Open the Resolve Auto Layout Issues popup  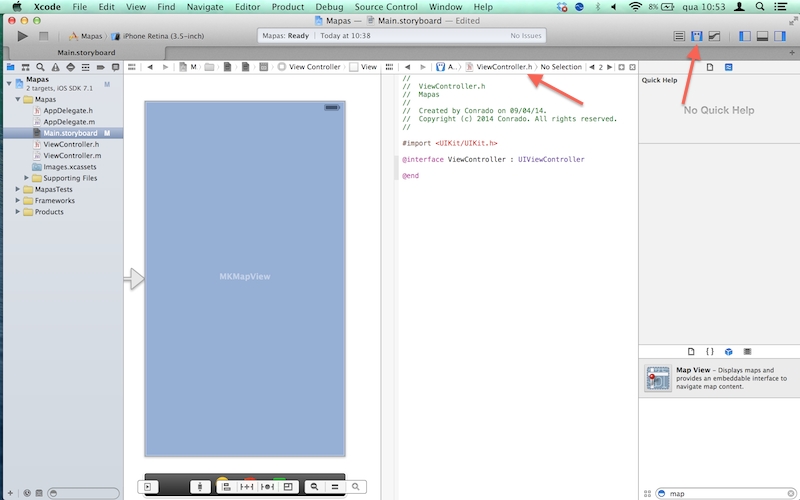pyautogui.click(x=267, y=487)
